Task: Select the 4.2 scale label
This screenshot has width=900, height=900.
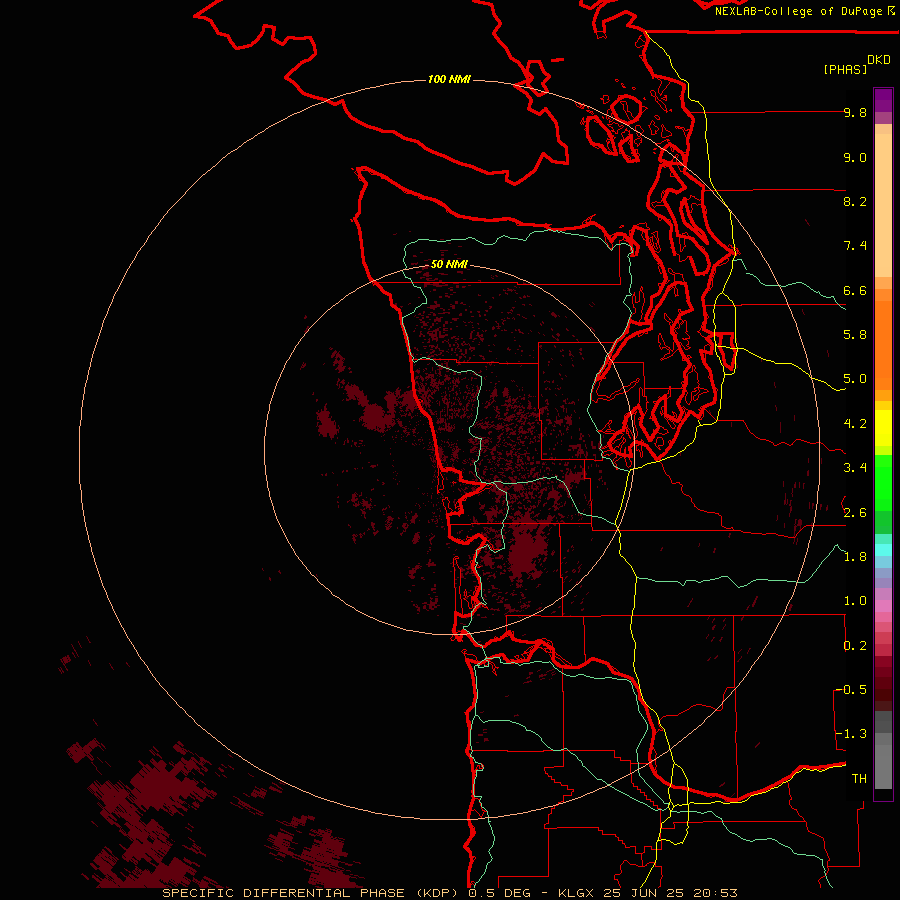Action: click(x=855, y=424)
